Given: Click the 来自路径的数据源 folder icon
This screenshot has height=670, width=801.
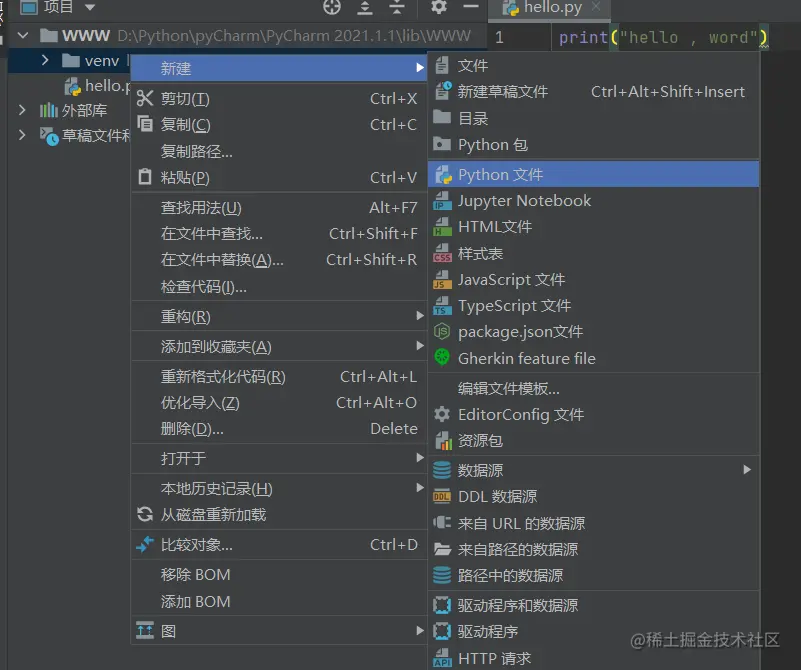Looking at the screenshot, I should pyautogui.click(x=442, y=549).
